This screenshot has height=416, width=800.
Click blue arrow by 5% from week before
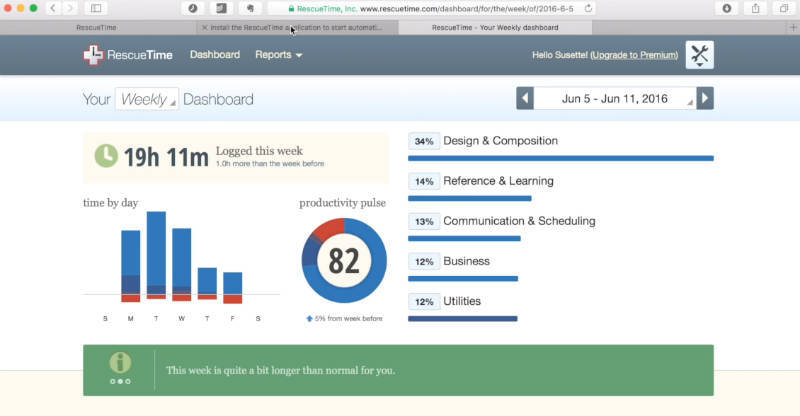point(309,319)
